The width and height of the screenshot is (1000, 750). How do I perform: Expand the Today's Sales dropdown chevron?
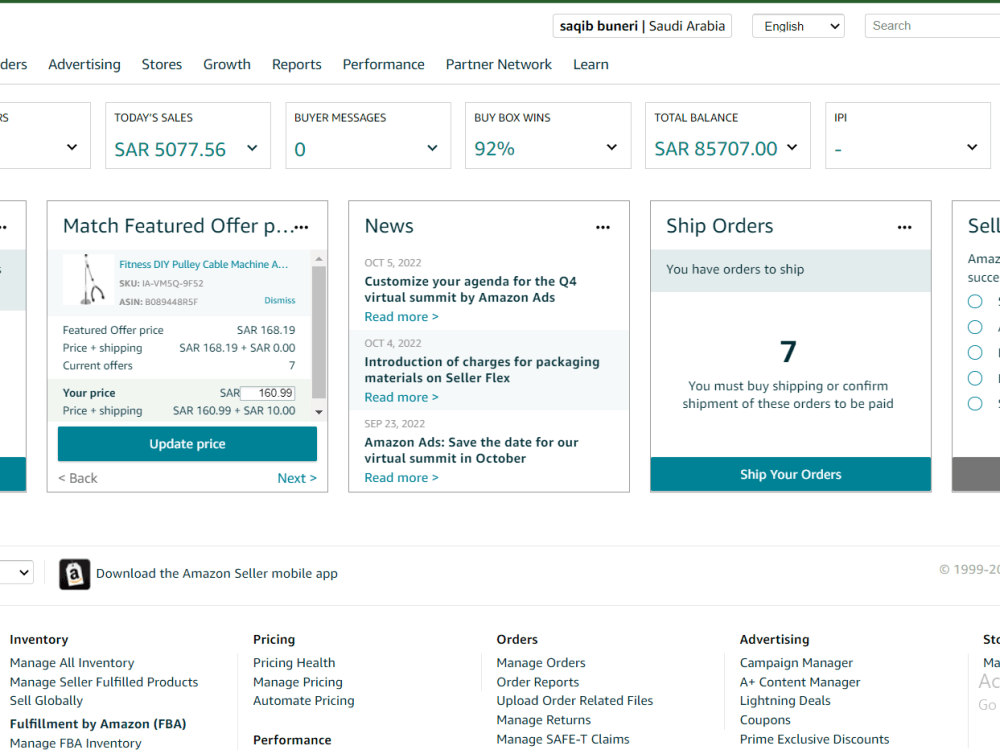(x=252, y=148)
